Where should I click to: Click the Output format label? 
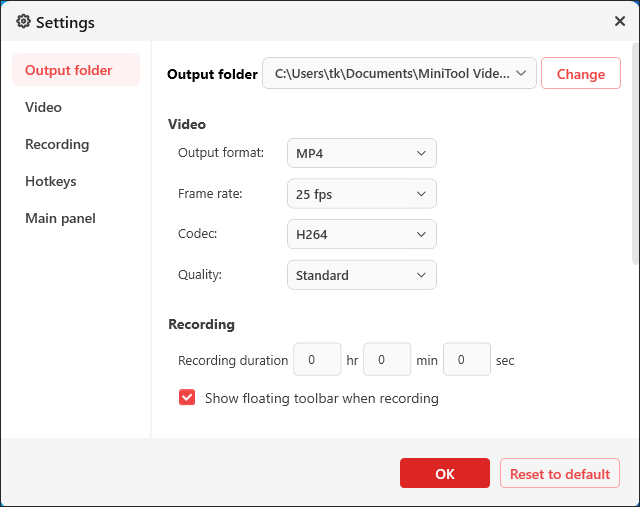221,153
